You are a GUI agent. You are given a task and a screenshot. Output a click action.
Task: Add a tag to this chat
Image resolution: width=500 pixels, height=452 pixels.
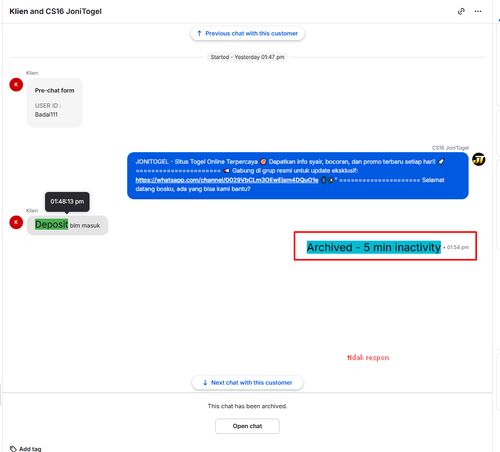(26, 449)
